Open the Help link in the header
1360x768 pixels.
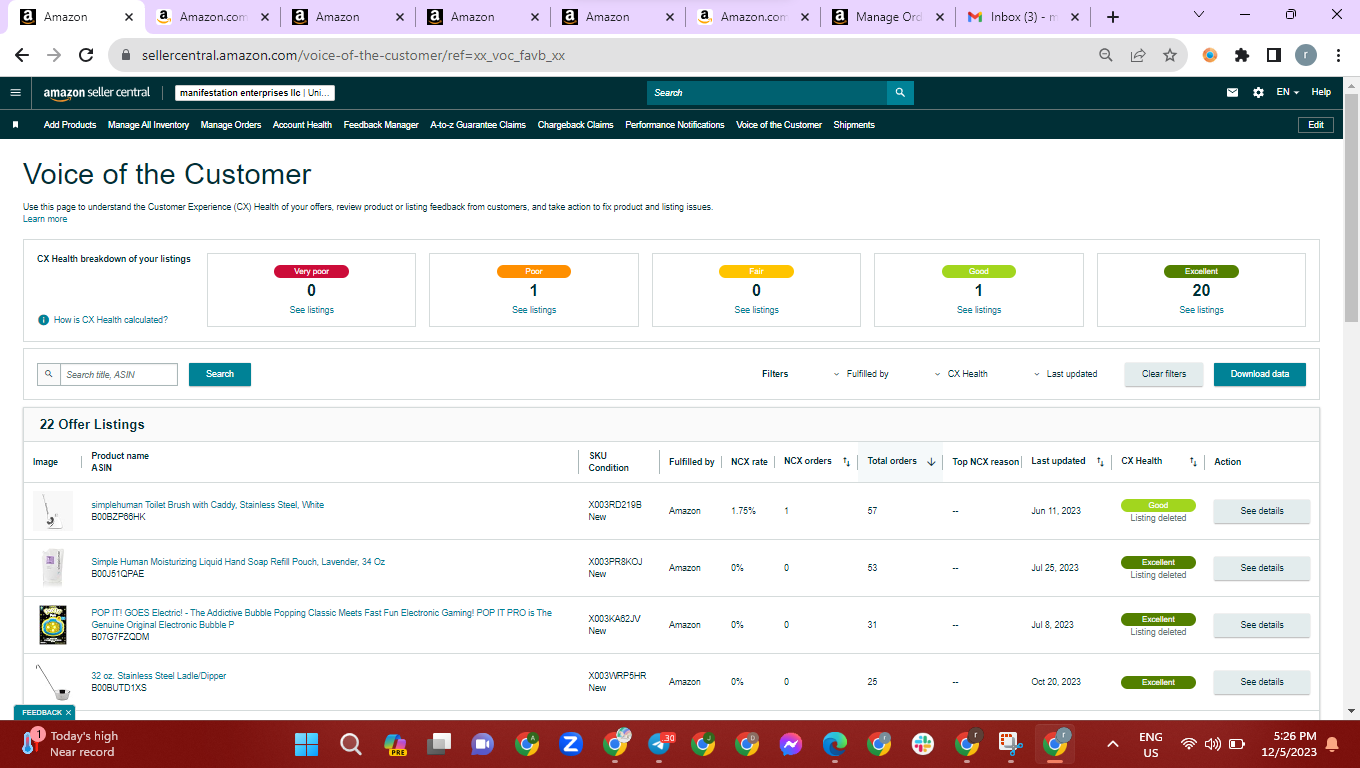pos(1321,92)
